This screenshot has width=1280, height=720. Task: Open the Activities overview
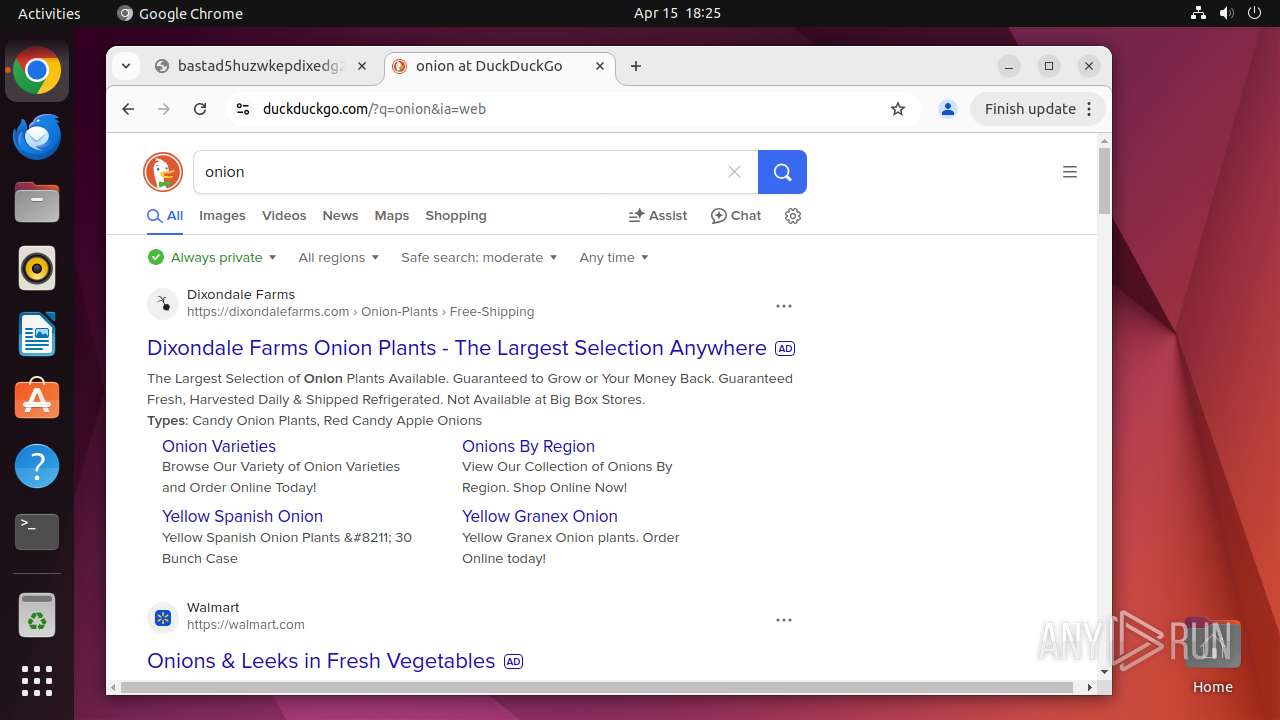tap(49, 13)
